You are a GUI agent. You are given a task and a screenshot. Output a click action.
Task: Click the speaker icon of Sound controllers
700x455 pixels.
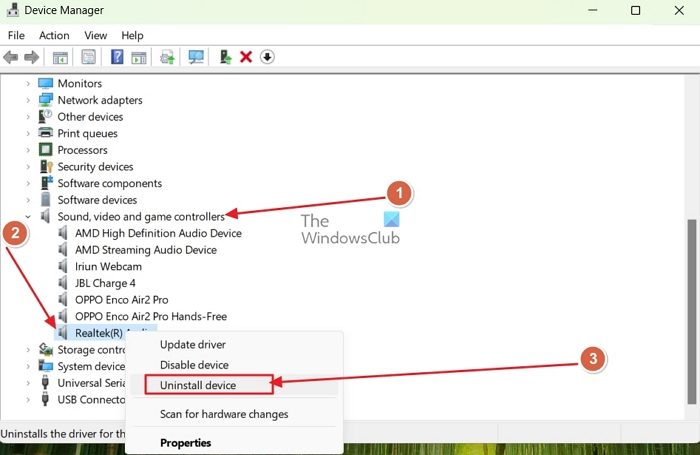(x=46, y=216)
